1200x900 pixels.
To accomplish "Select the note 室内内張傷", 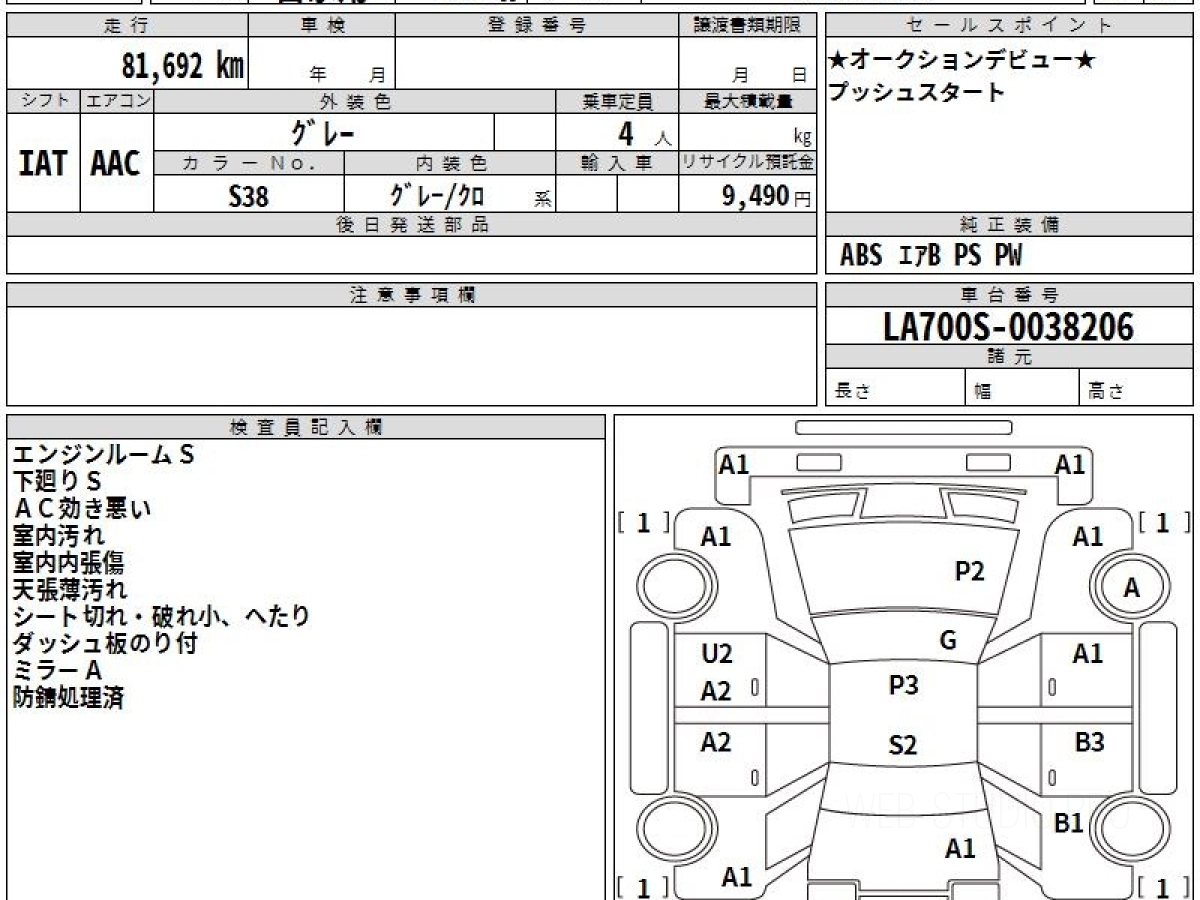I will click(x=69, y=563).
